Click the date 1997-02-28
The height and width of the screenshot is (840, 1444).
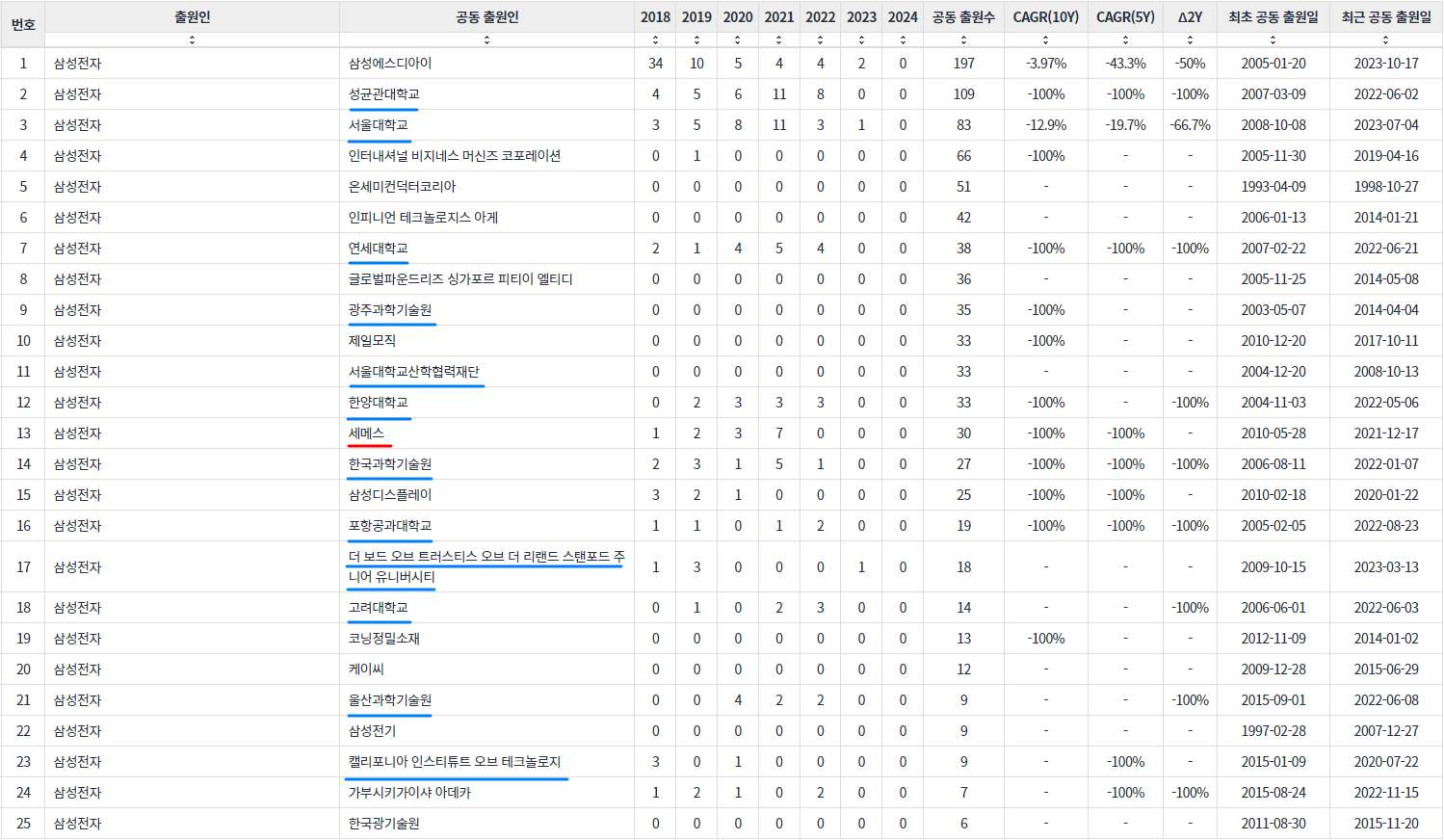1273,731
